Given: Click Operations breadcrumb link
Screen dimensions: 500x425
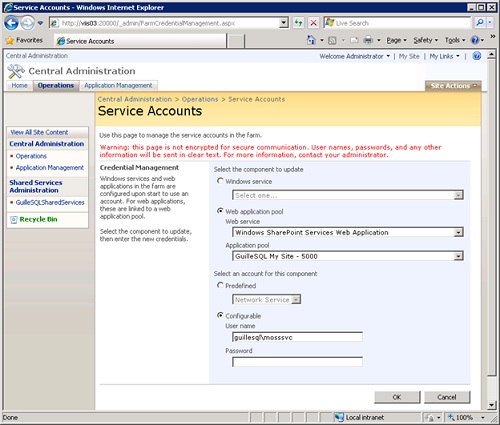Looking at the screenshot, I should (x=200, y=99).
